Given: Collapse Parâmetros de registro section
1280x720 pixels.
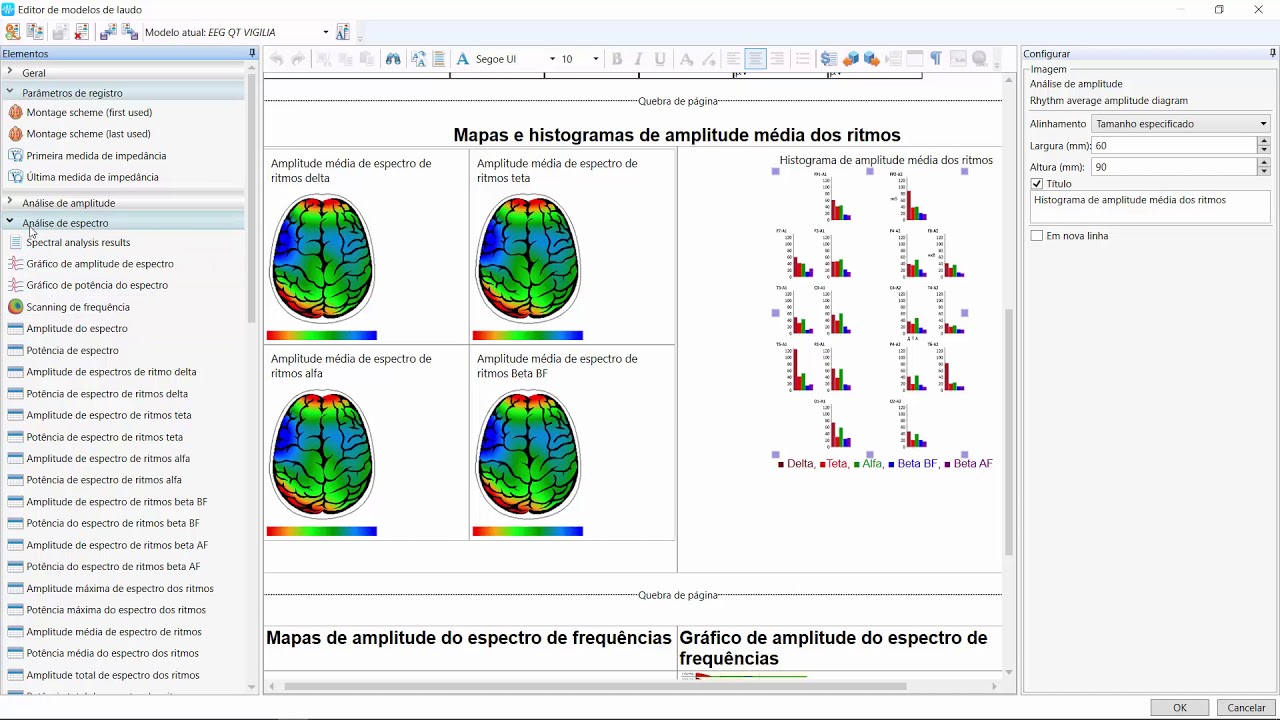Looking at the screenshot, I should pyautogui.click(x=10, y=92).
